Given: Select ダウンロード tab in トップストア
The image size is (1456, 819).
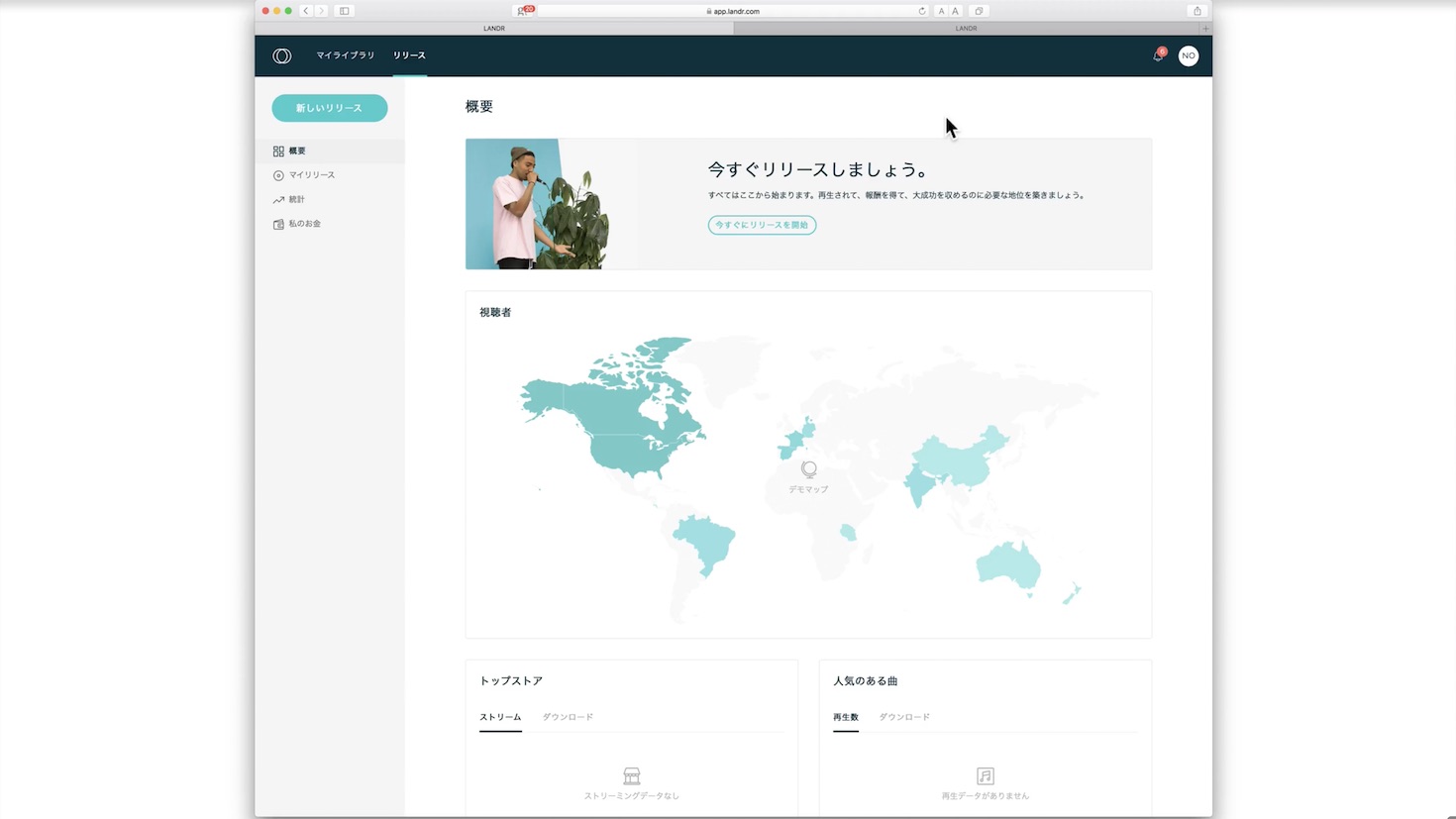Looking at the screenshot, I should [x=568, y=717].
